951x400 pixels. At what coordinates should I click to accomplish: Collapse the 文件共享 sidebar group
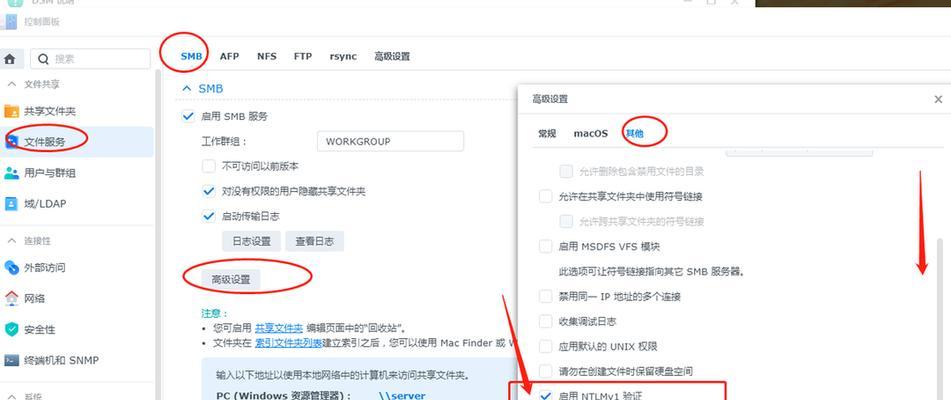click(x=12, y=84)
